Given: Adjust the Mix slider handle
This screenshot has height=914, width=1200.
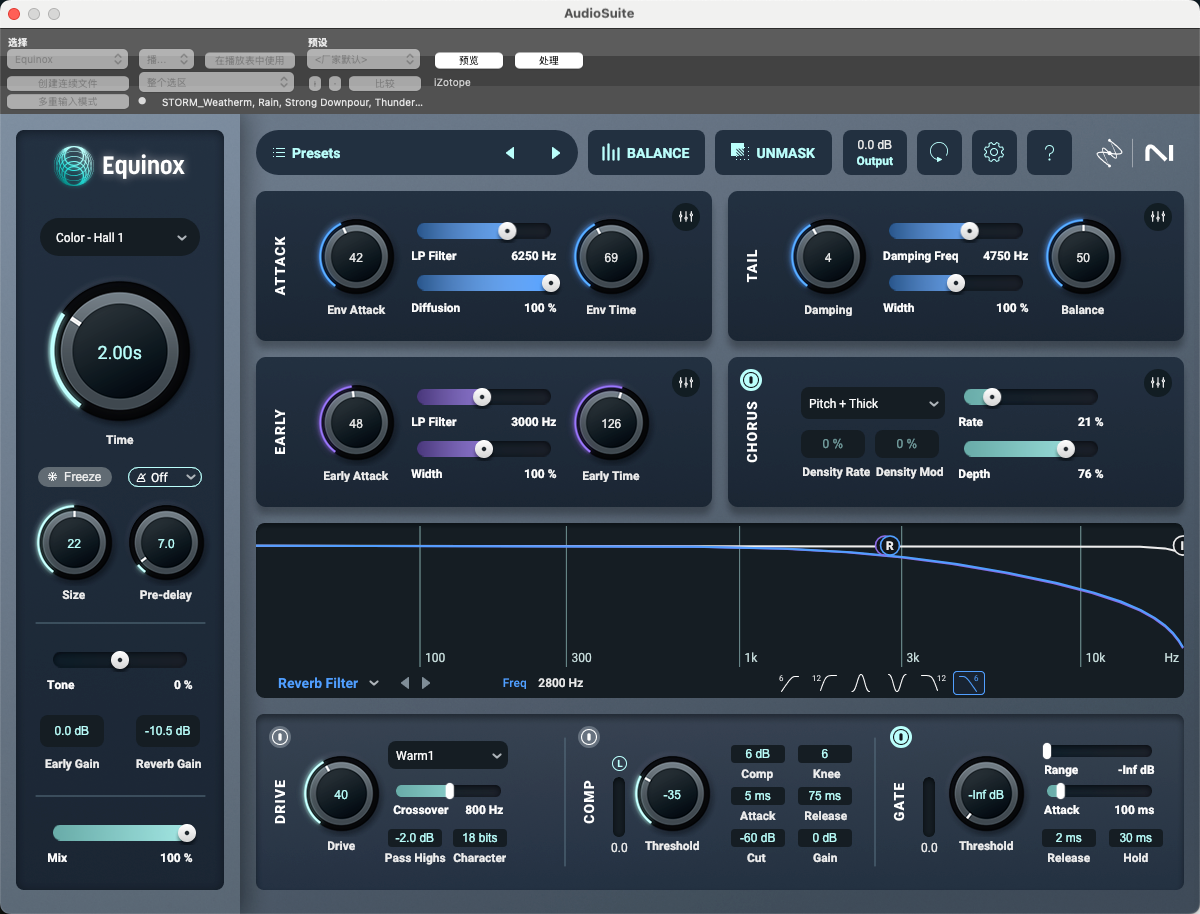Looking at the screenshot, I should [186, 833].
